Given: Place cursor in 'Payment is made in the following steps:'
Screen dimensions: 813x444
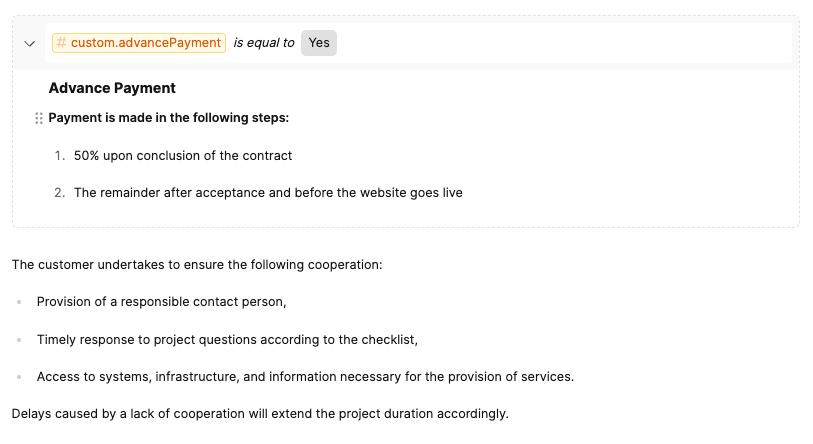Looking at the screenshot, I should 168,118.
